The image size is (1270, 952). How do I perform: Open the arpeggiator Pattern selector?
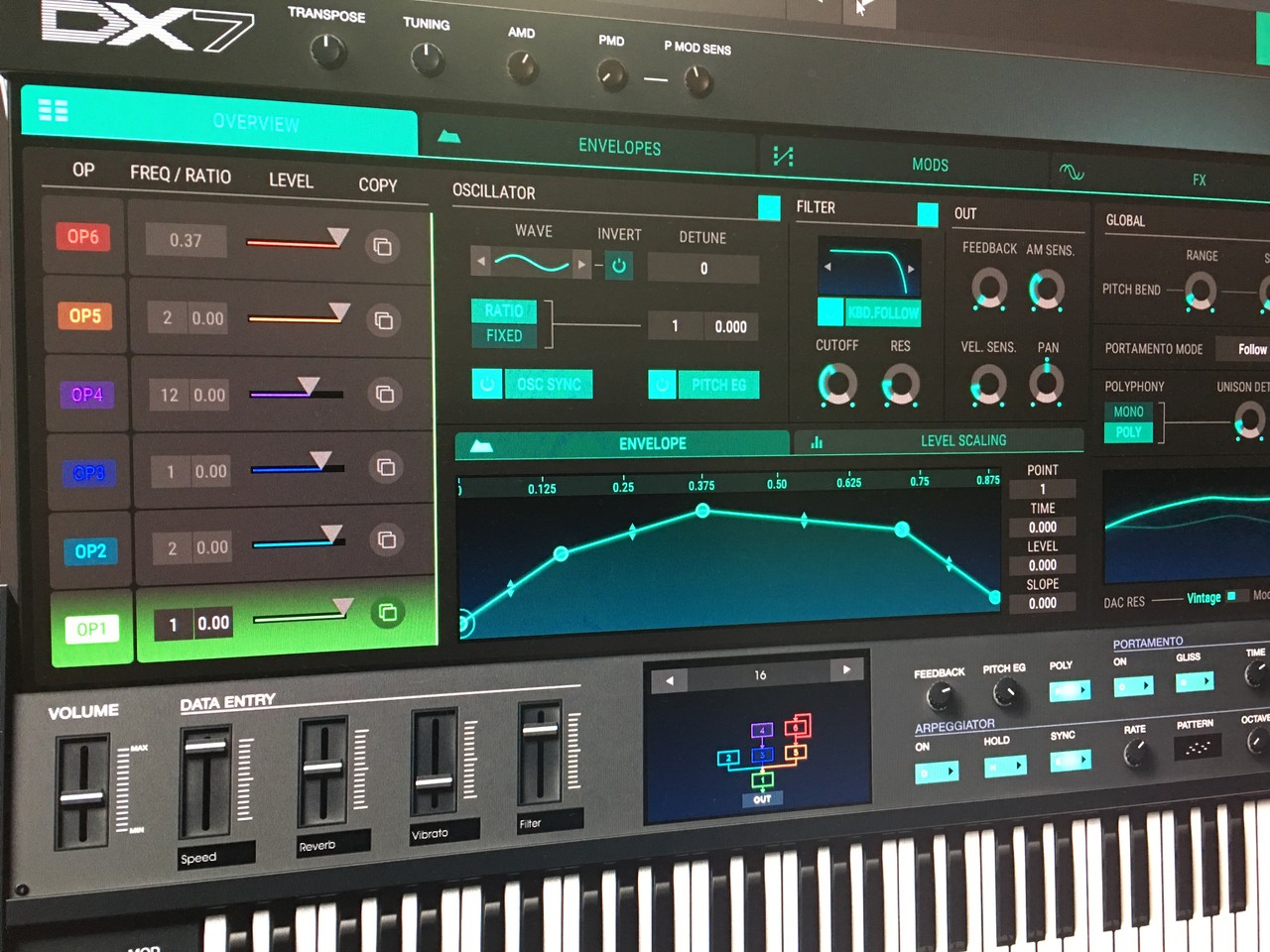click(1197, 748)
